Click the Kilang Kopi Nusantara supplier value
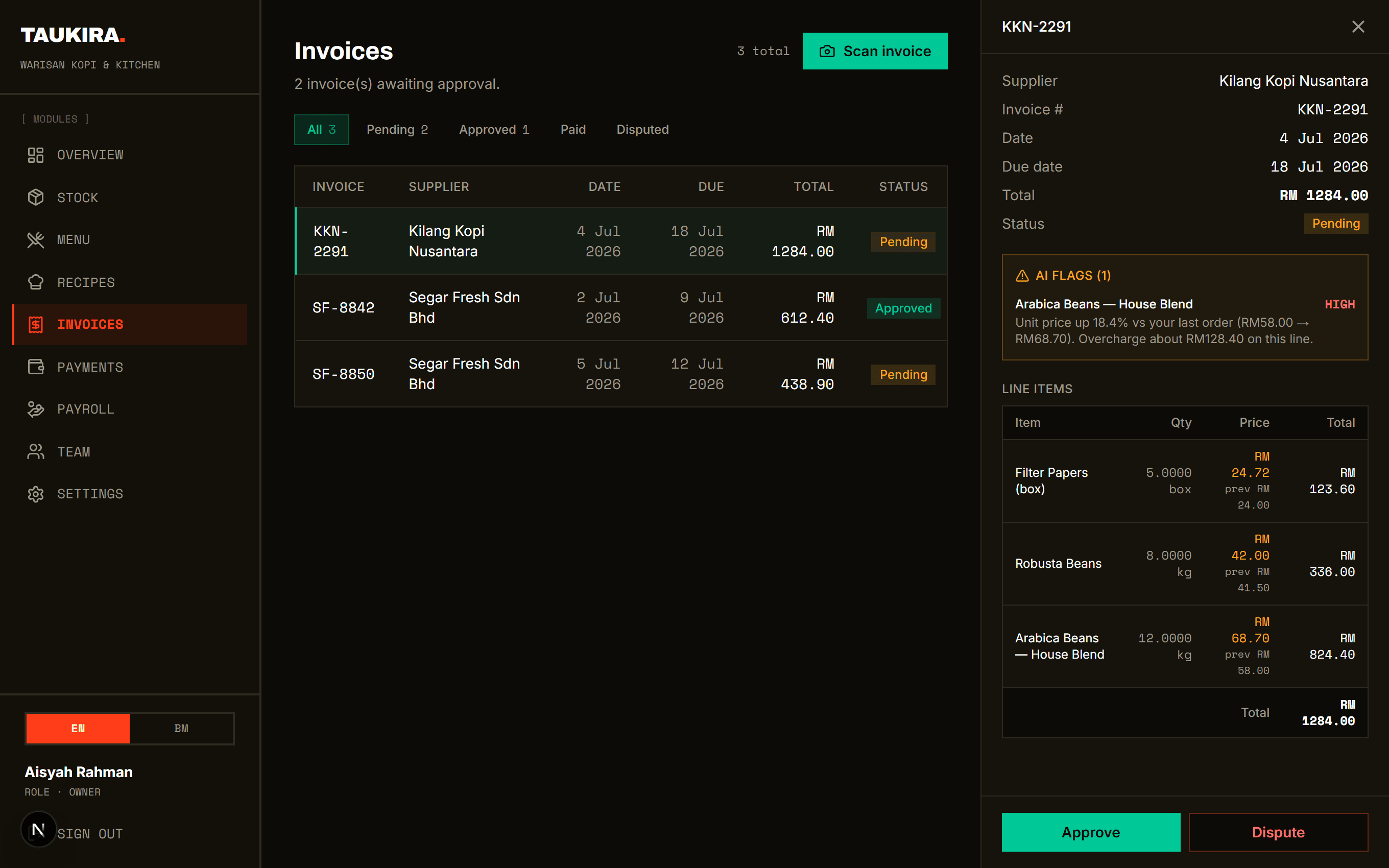 tap(1293, 81)
